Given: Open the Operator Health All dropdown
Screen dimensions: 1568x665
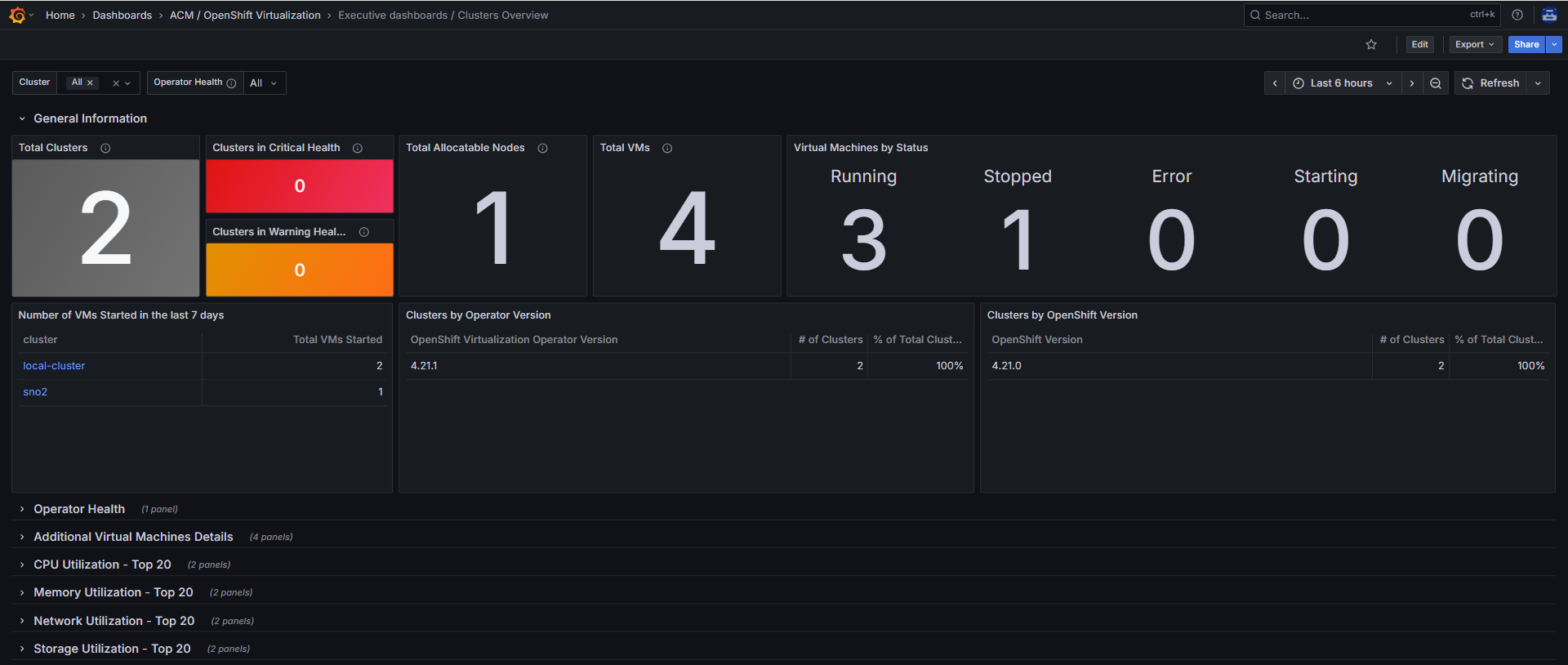Looking at the screenshot, I should point(264,83).
